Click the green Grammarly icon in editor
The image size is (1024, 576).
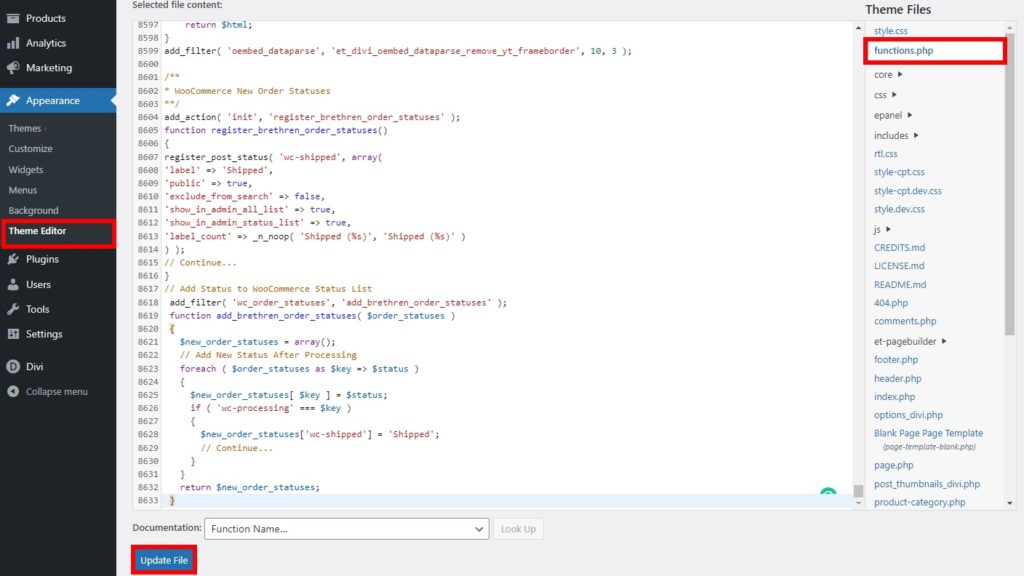828,491
